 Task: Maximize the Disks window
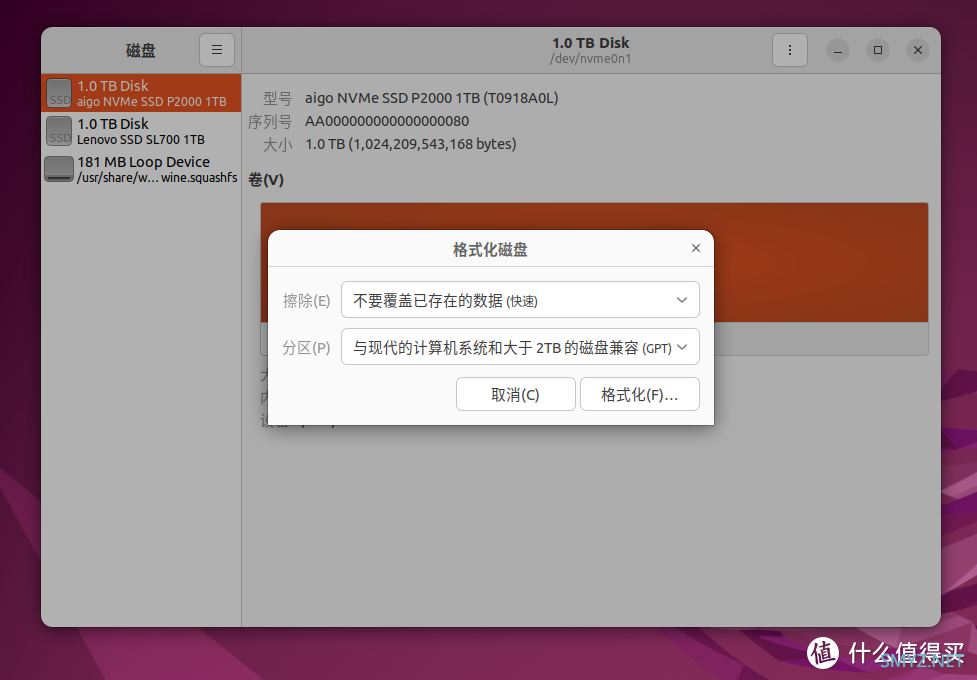878,50
